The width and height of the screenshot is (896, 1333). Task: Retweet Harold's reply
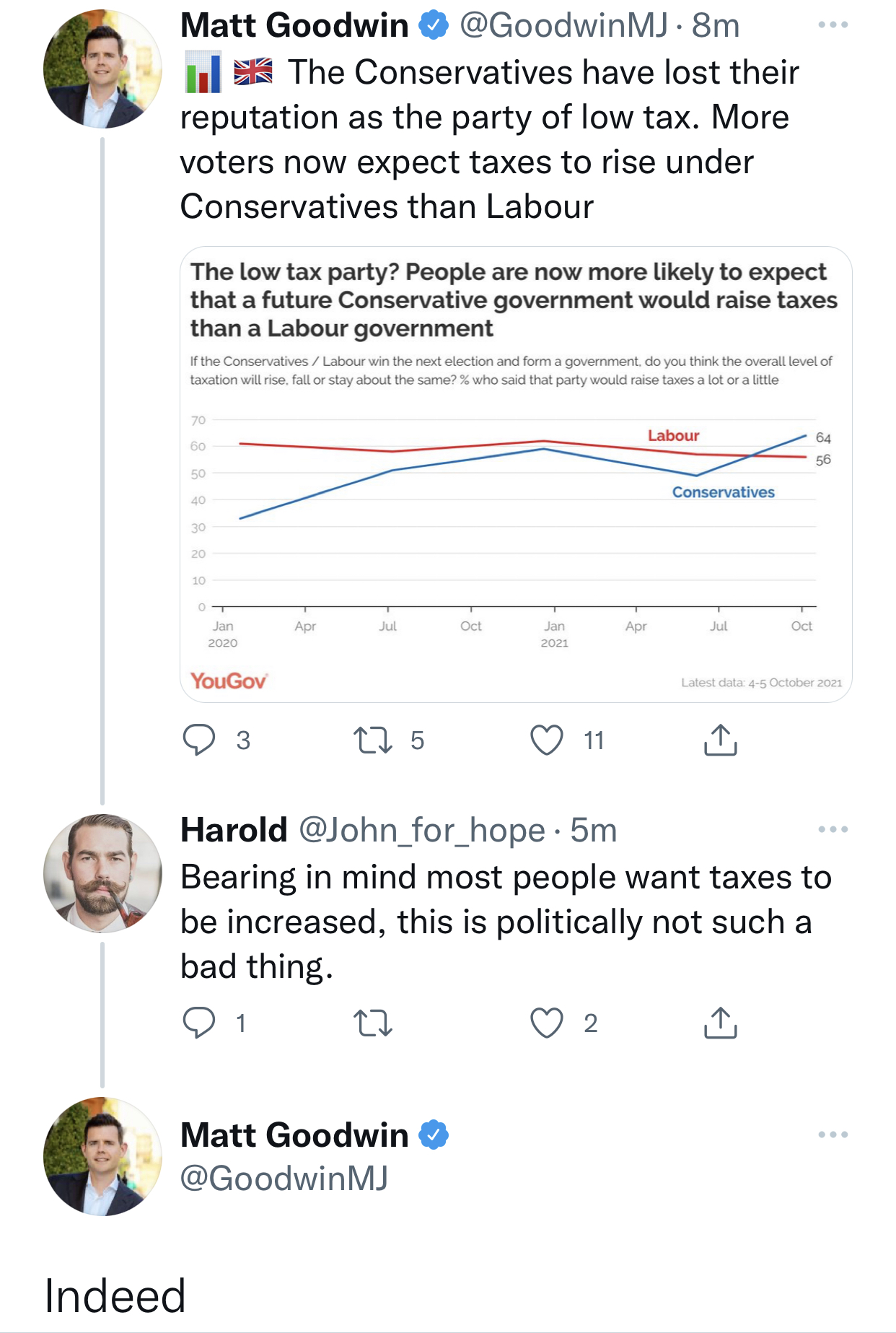click(x=373, y=1023)
